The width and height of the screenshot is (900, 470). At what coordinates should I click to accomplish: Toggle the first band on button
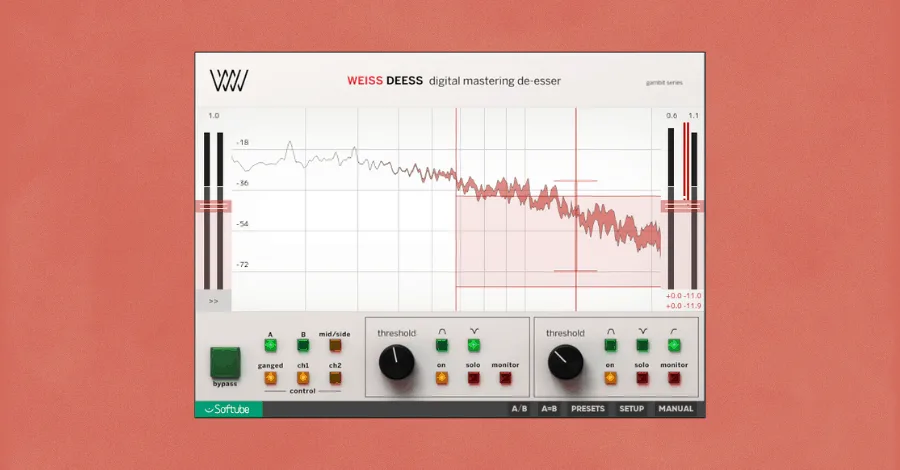point(441,378)
